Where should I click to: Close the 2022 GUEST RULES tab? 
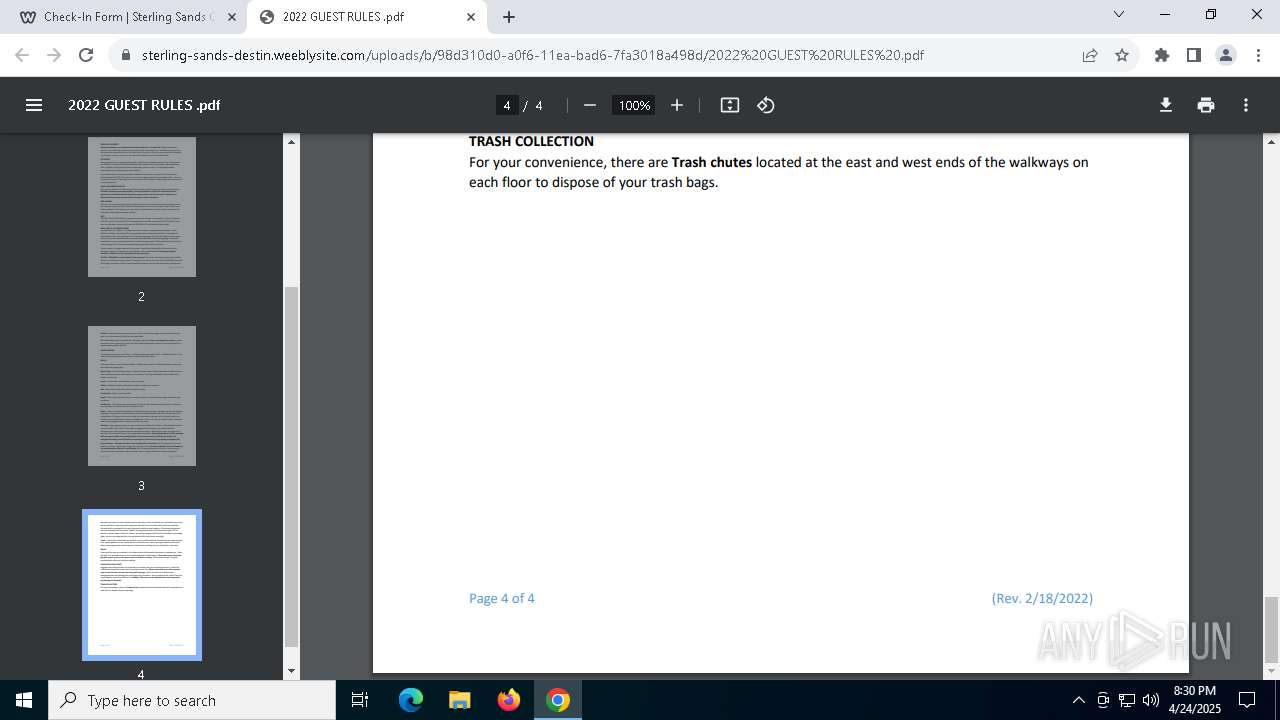[x=471, y=17]
